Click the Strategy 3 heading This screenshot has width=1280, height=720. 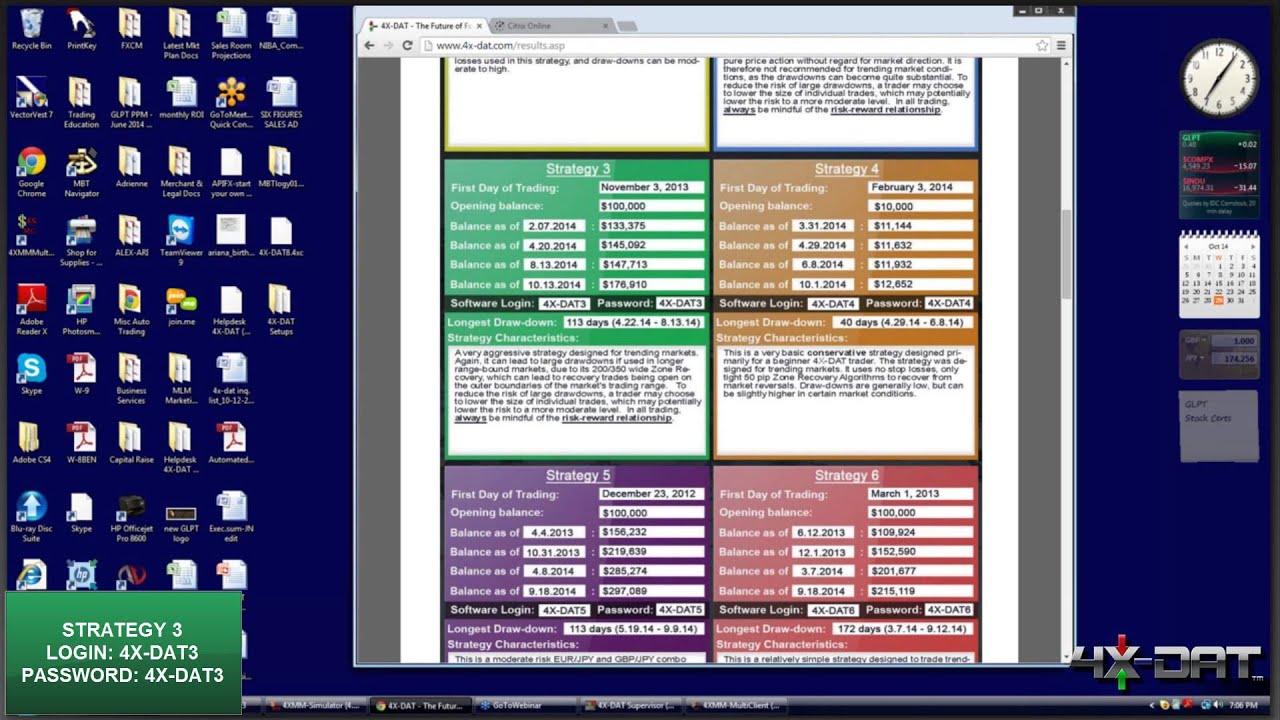tap(578, 169)
